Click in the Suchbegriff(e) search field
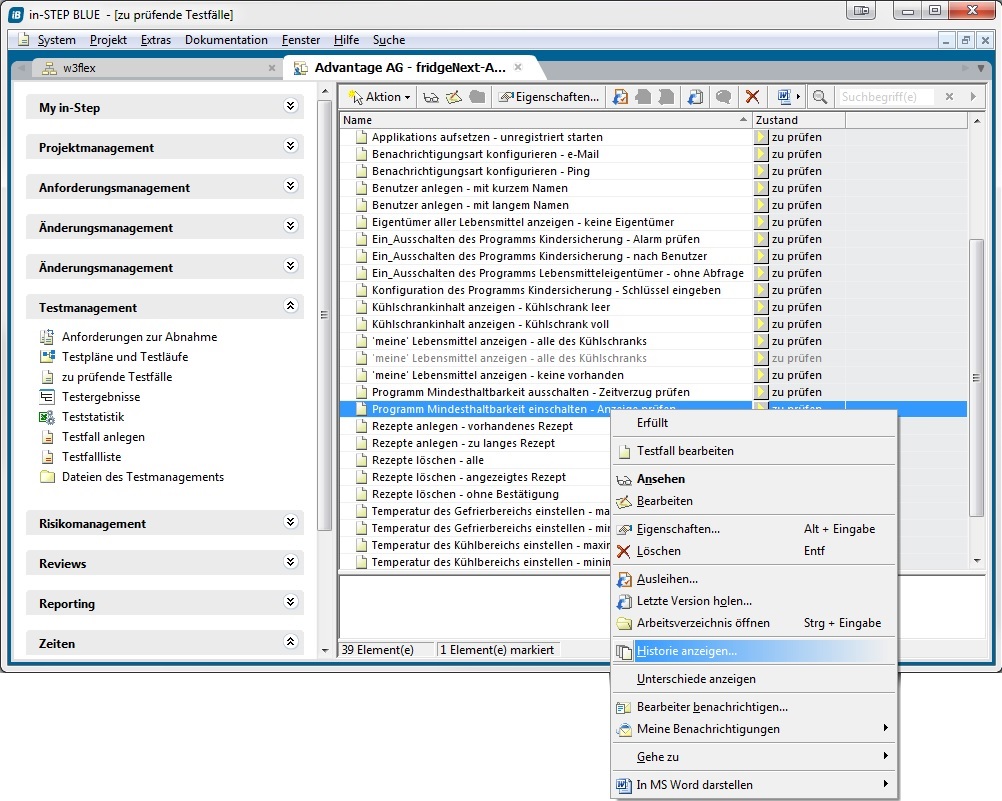 [x=886, y=97]
